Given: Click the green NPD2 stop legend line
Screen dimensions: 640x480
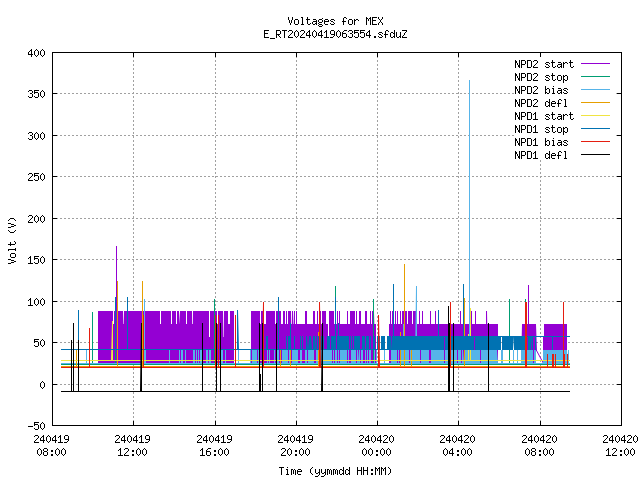Looking at the screenshot, I should (x=596, y=77).
